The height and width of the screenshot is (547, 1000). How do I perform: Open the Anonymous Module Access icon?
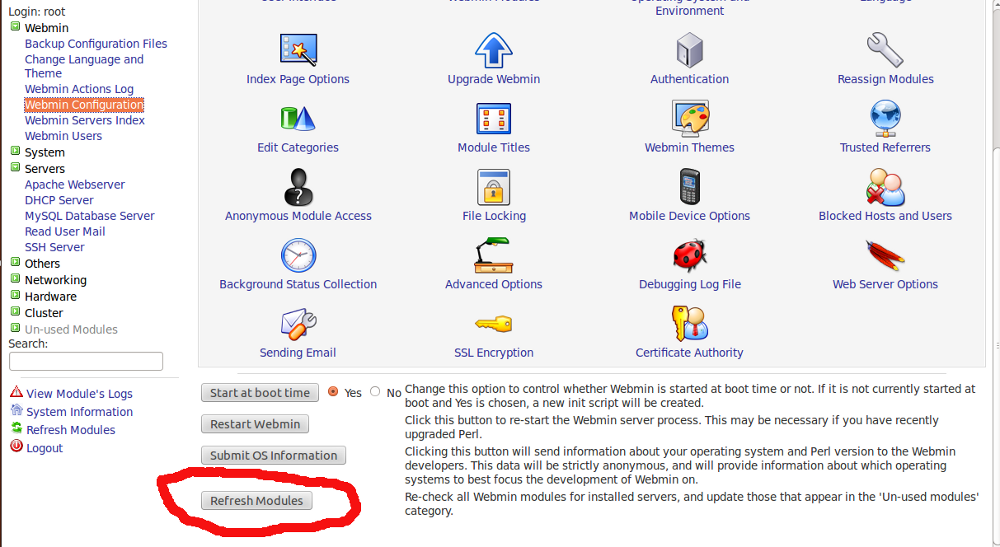click(298, 187)
